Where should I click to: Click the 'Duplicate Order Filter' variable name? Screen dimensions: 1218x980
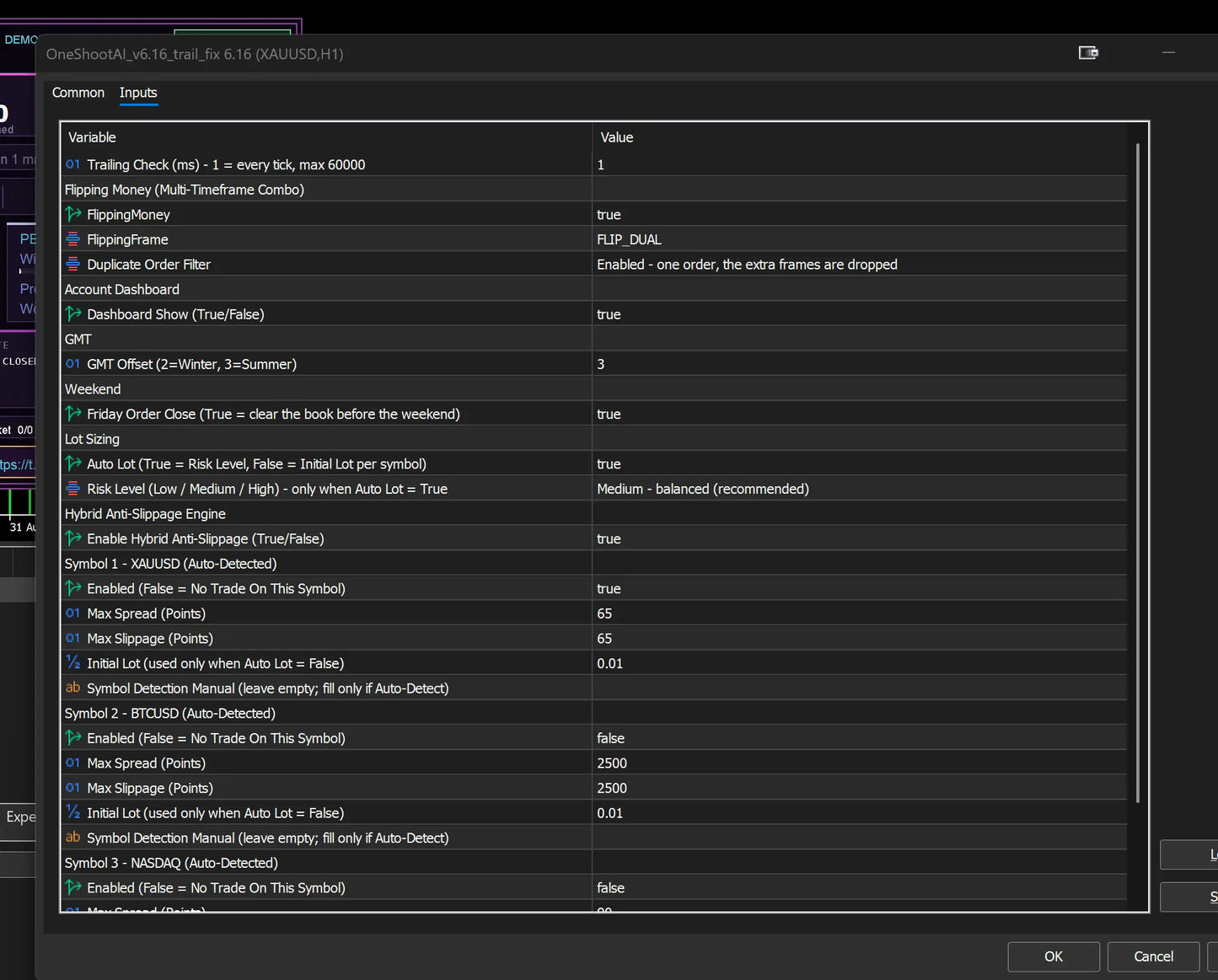148,265
